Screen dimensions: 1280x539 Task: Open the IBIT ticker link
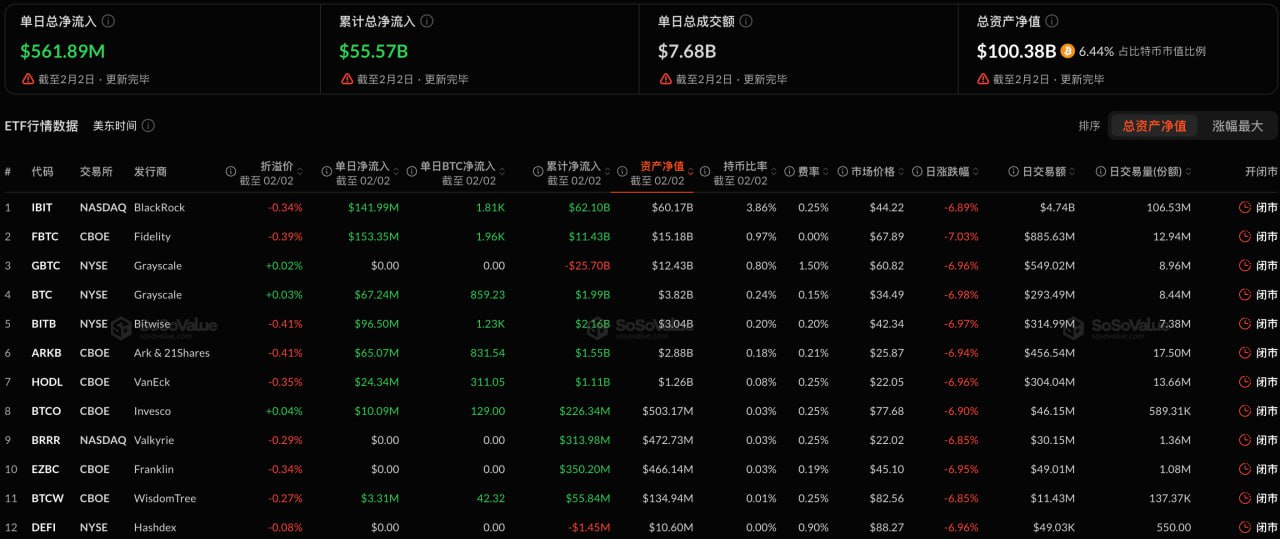pos(42,208)
